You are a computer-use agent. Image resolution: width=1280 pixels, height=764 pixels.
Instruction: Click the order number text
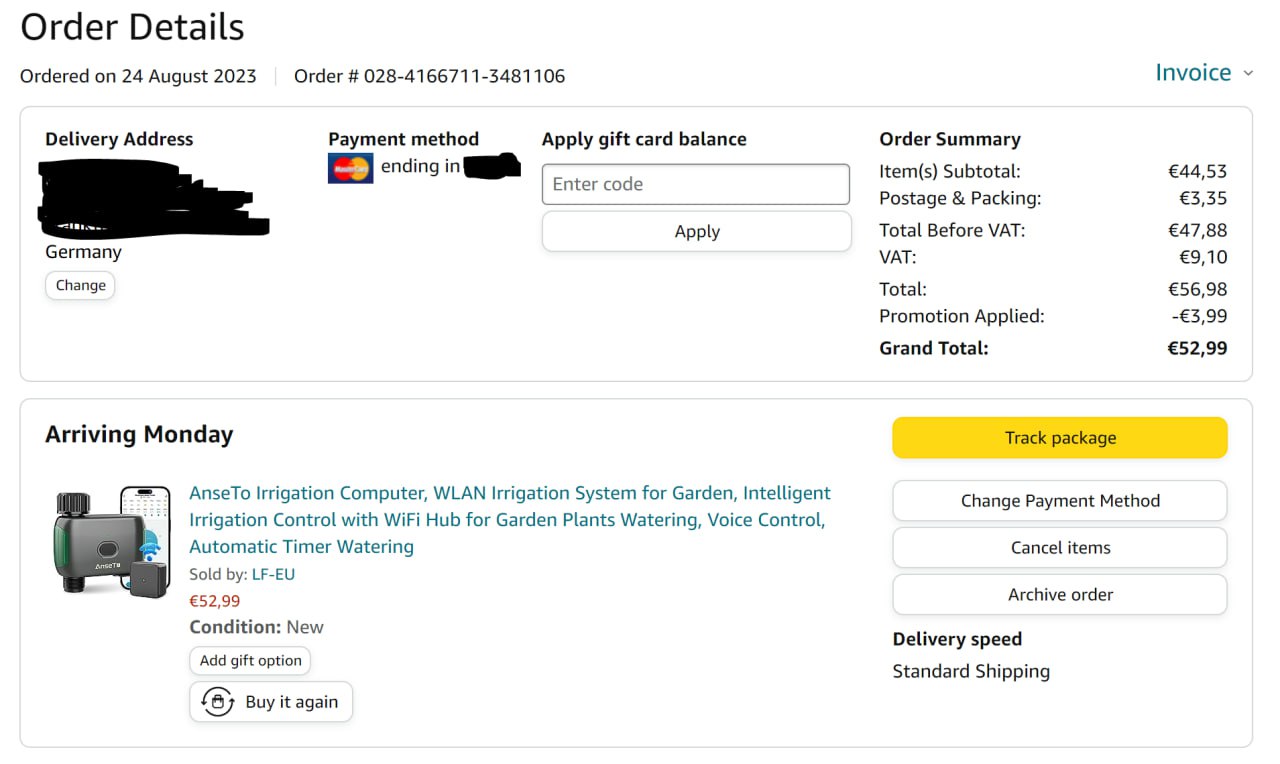[429, 76]
